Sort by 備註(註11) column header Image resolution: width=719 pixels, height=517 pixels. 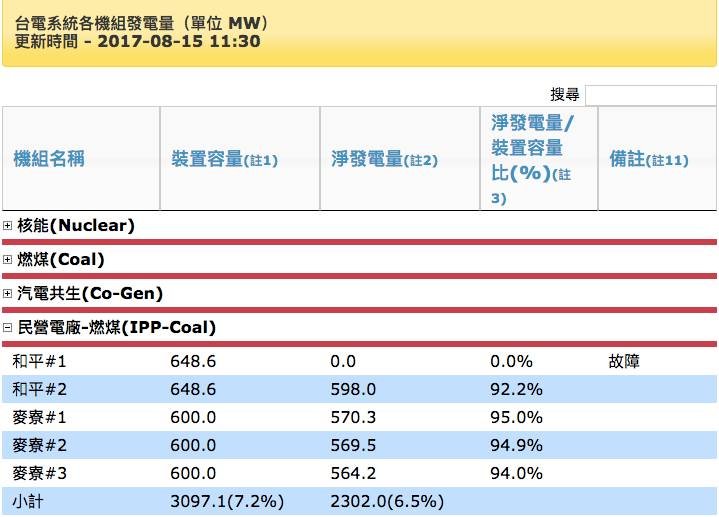657,159
